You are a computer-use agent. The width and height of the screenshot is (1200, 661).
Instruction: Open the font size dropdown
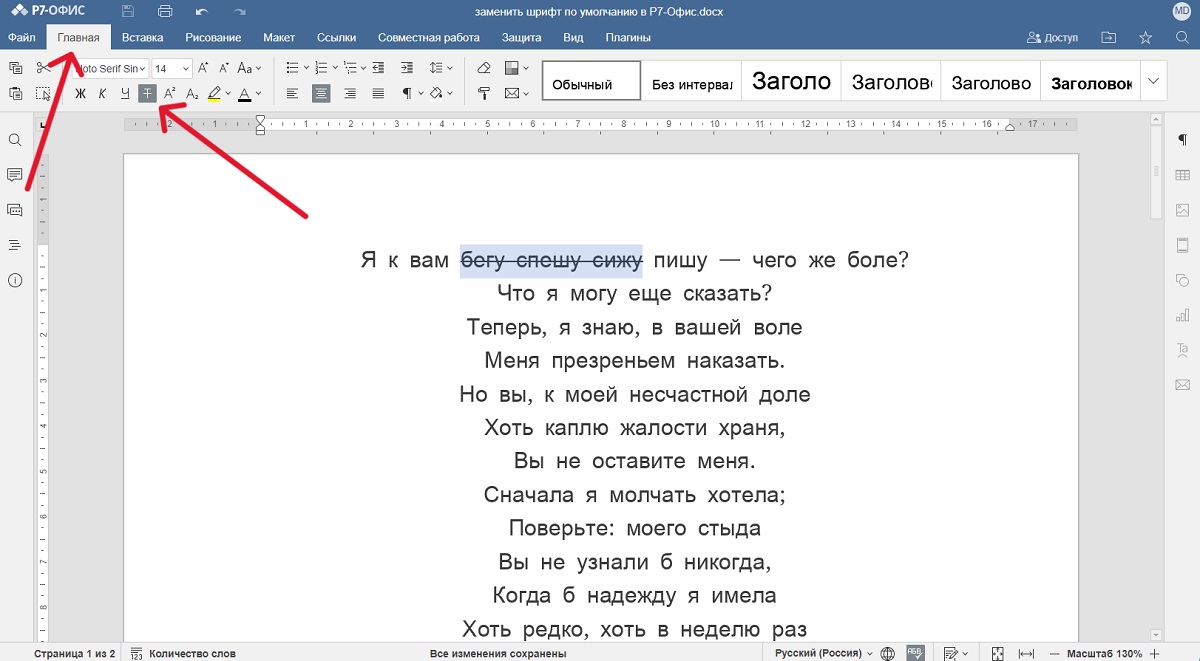185,69
